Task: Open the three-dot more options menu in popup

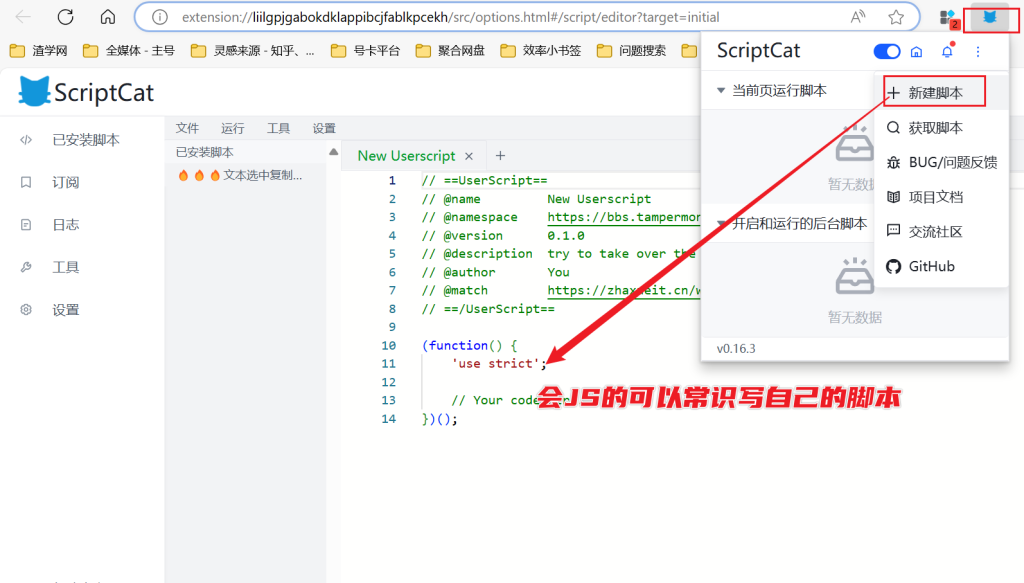Action: click(976, 50)
